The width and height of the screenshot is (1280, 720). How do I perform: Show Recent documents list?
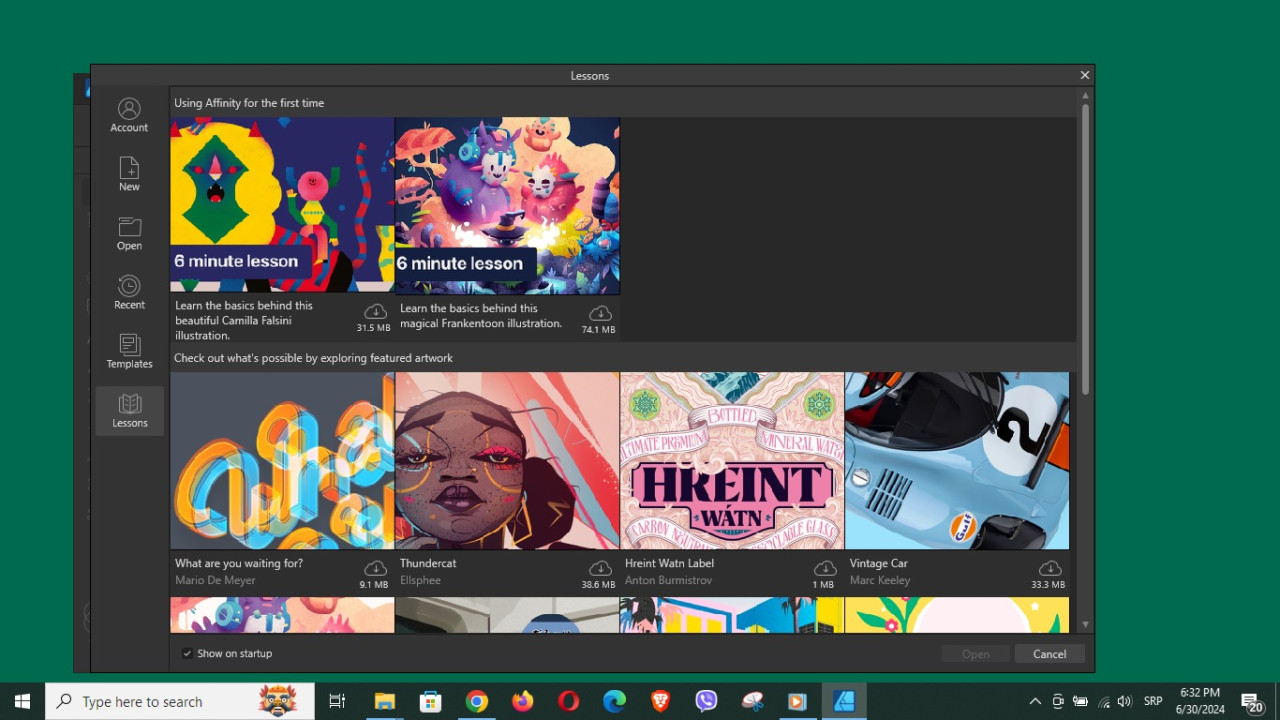point(129,292)
